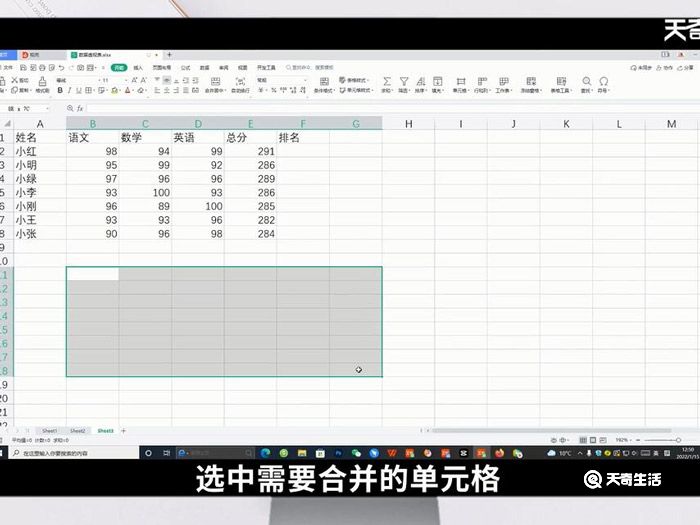Click the Increase font size icon
The image size is (700, 525).
134,80
